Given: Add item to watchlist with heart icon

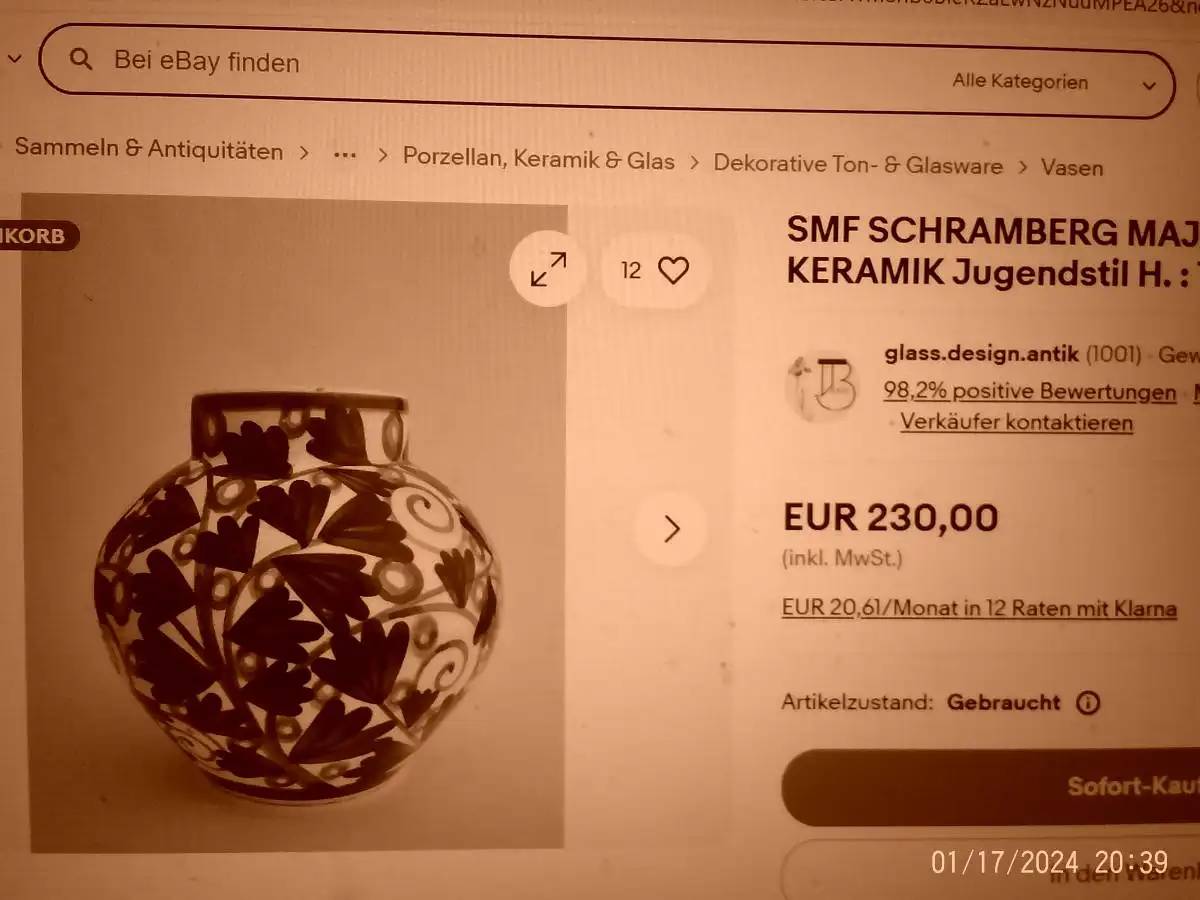Looking at the screenshot, I should (673, 270).
